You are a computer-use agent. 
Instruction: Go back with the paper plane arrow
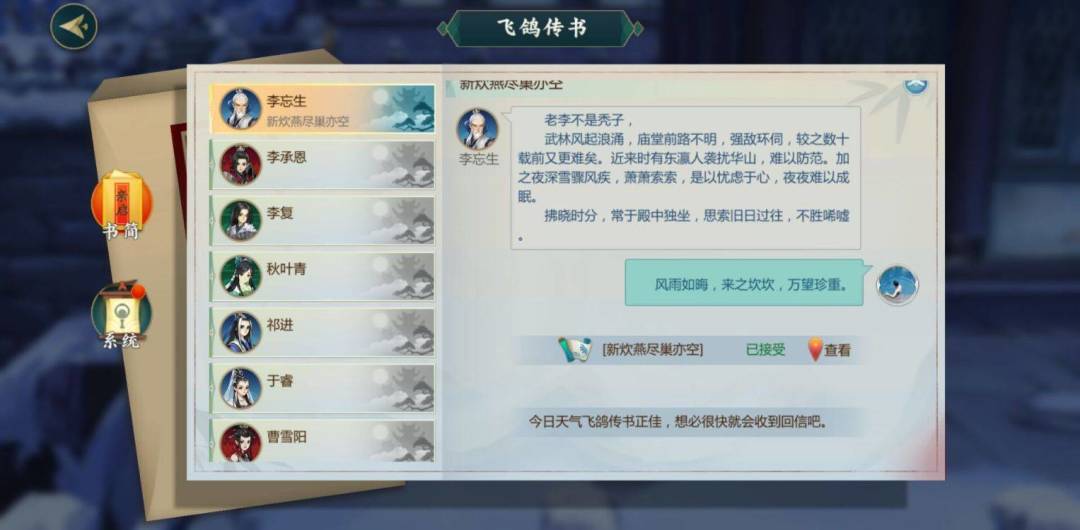pyautogui.click(x=74, y=26)
